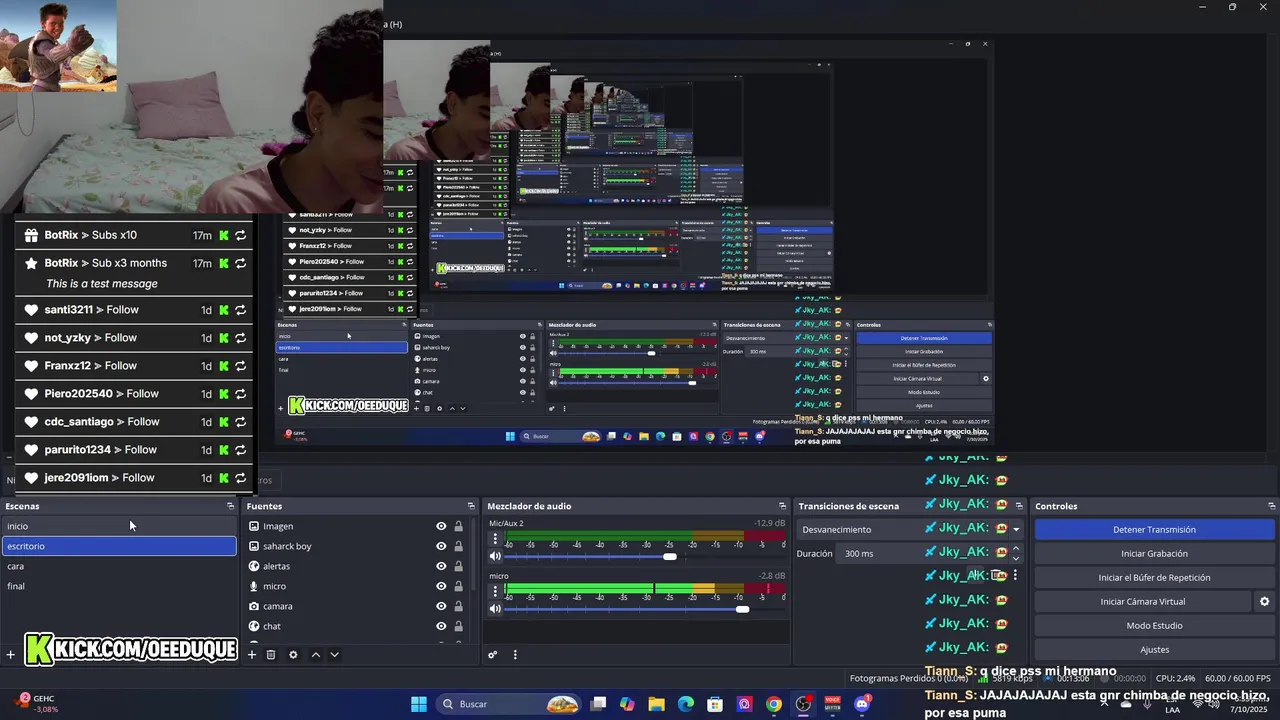Undock the Controles panel
Image resolution: width=1280 pixels, height=720 pixels.
[x=1271, y=506]
